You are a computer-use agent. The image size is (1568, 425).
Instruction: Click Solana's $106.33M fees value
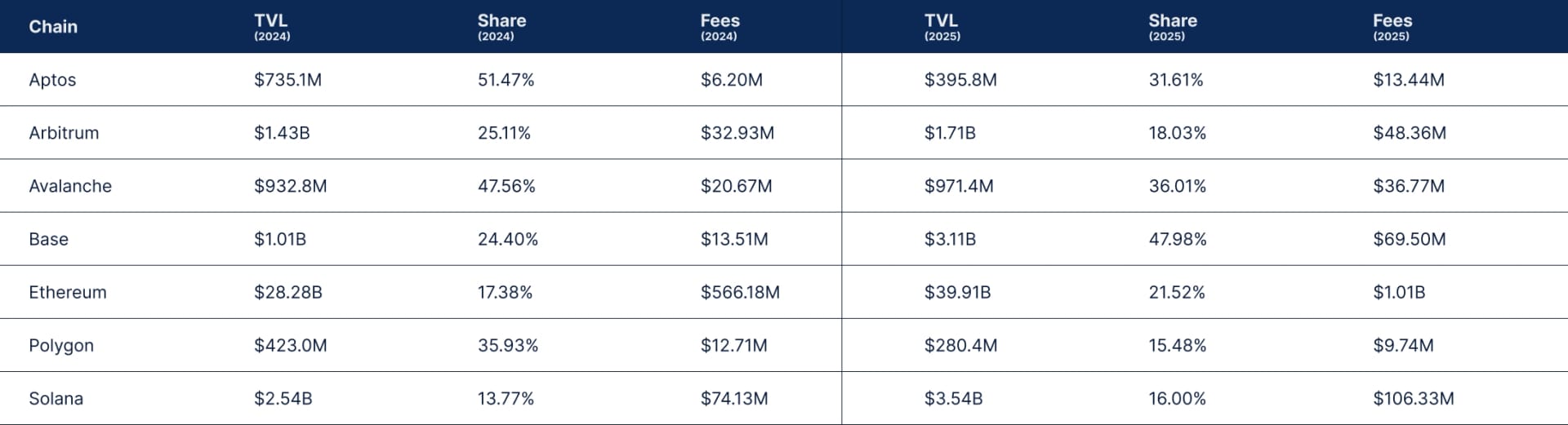click(x=1413, y=398)
